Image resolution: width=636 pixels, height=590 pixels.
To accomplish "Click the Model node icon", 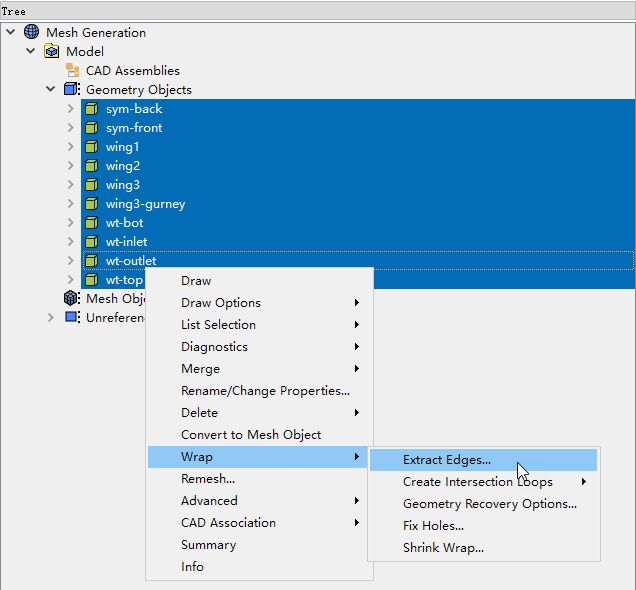I will pyautogui.click(x=51, y=51).
